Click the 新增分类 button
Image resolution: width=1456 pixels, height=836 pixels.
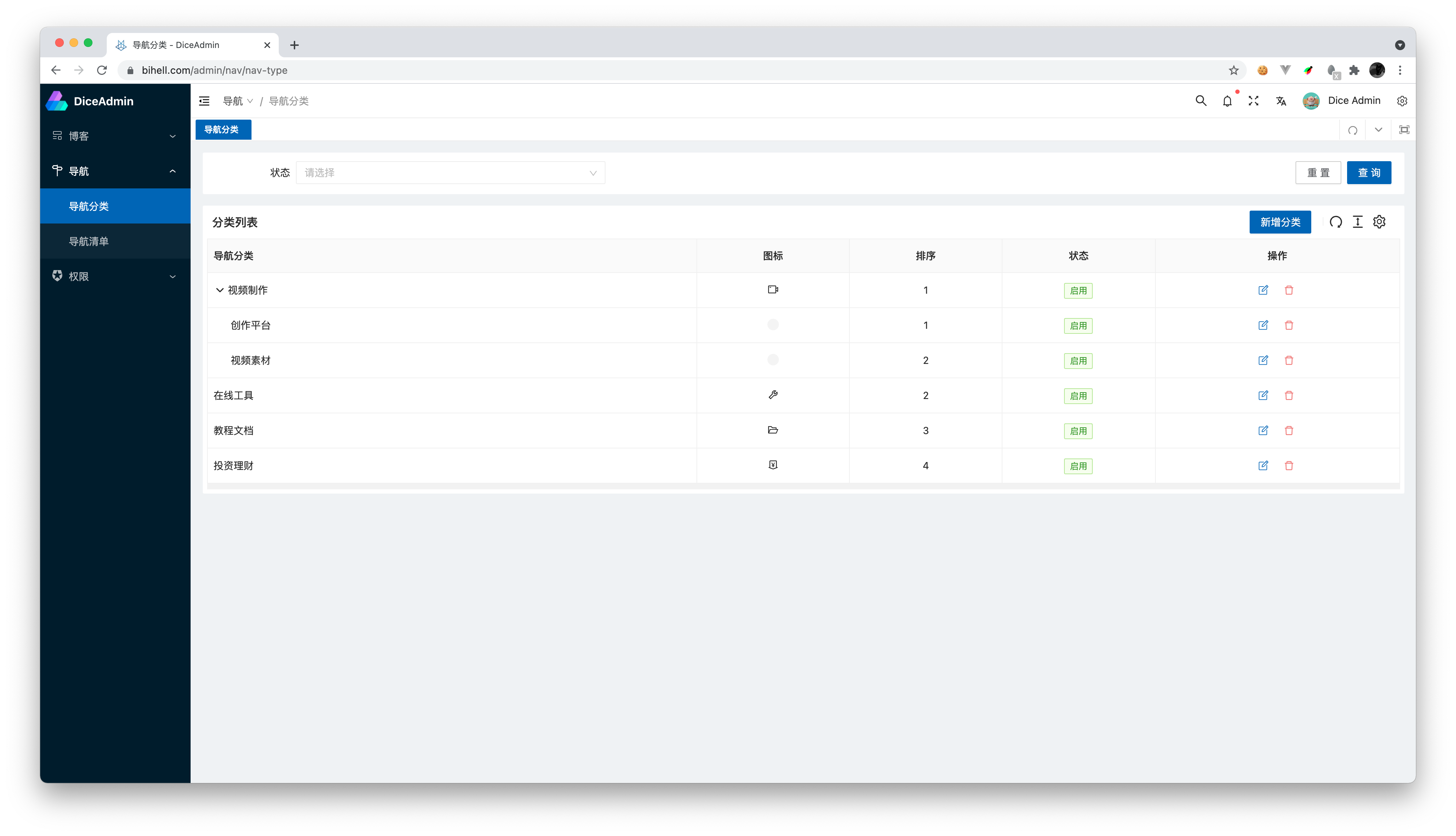pos(1280,222)
